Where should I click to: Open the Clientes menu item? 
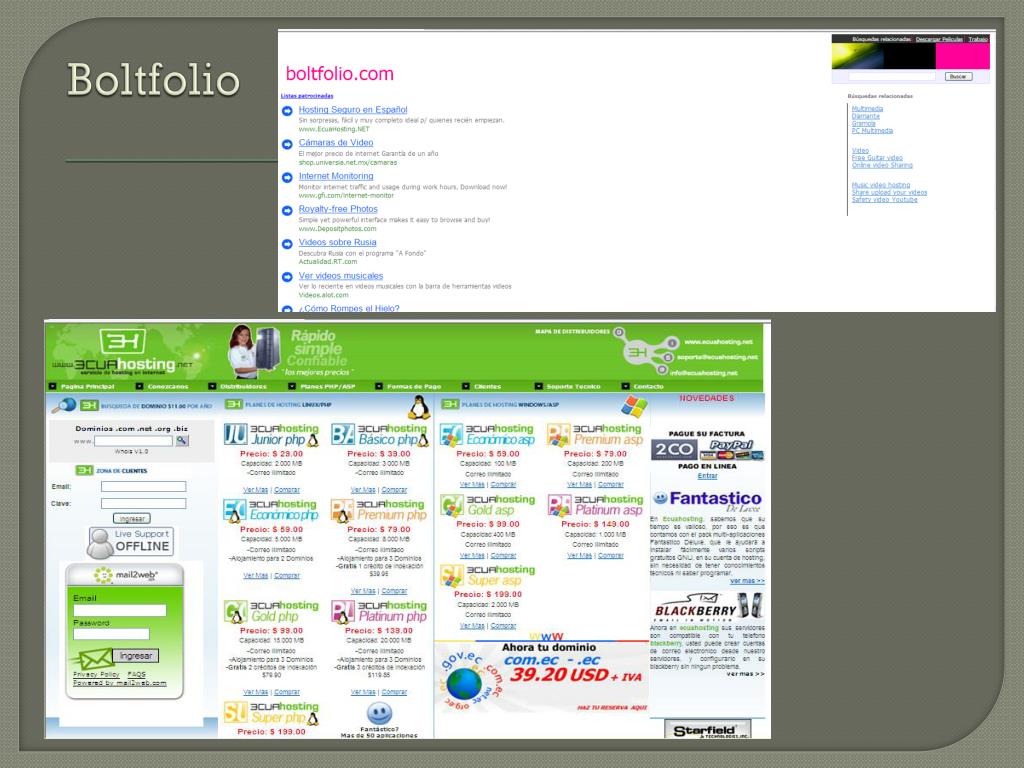[x=487, y=387]
